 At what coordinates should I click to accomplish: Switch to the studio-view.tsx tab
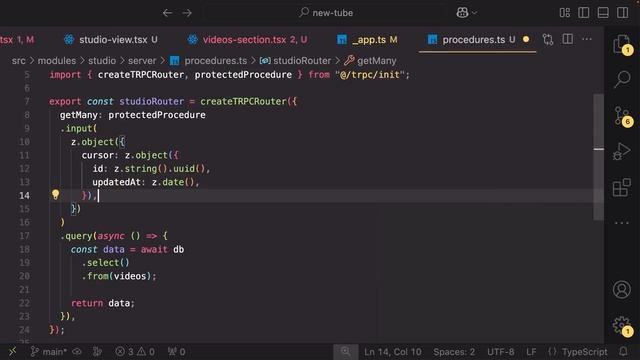pos(111,40)
